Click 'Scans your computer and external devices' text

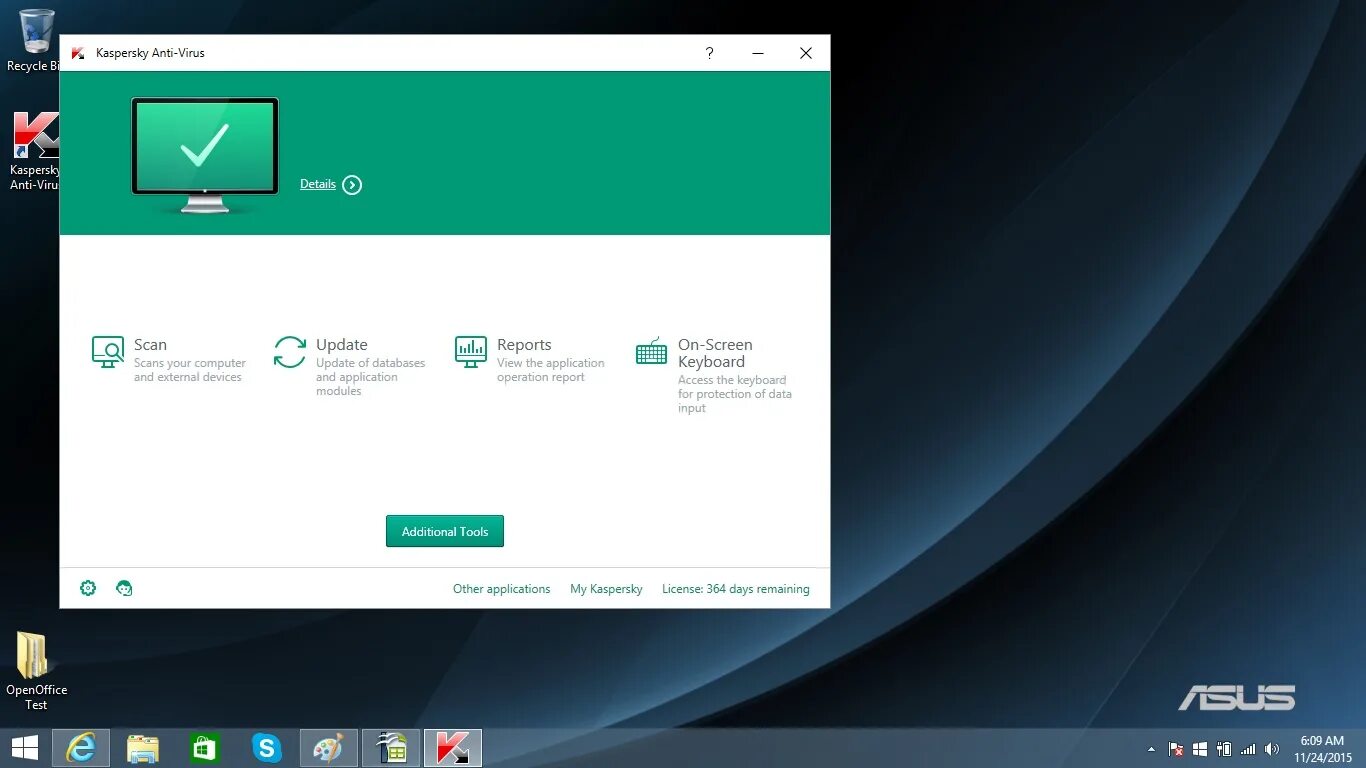[x=190, y=370]
